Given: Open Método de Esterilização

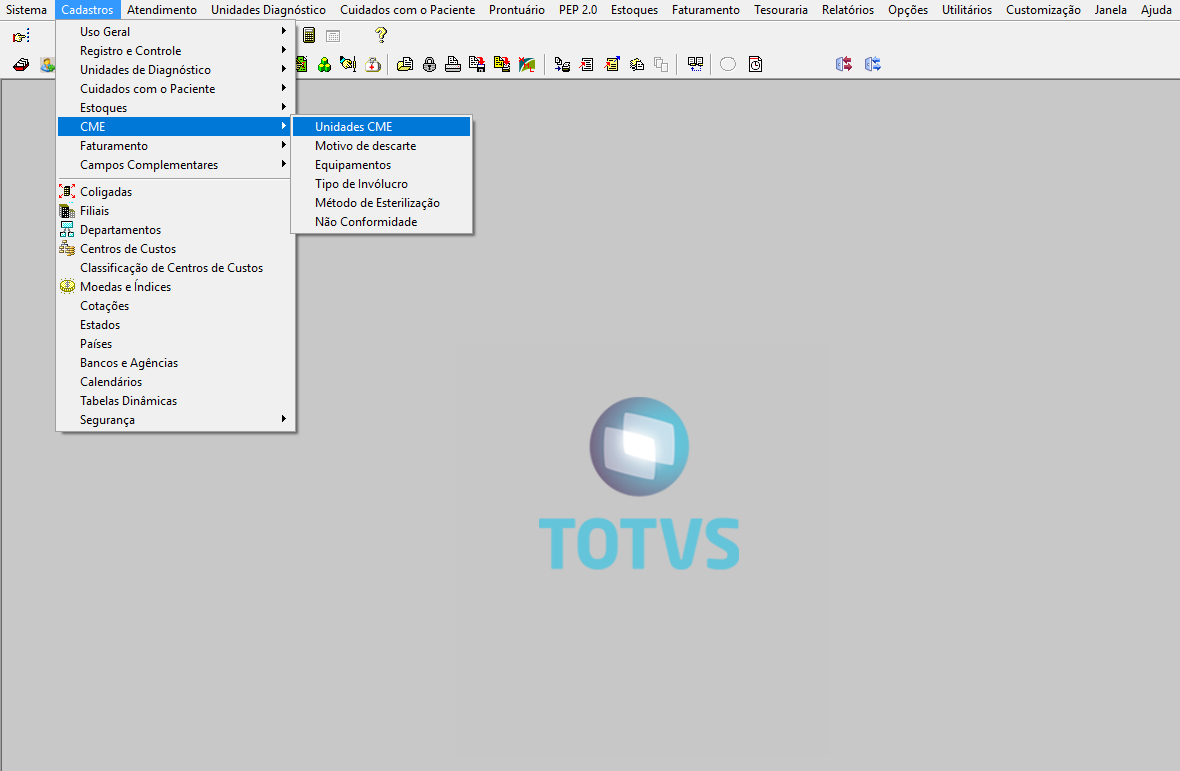Looking at the screenshot, I should coord(382,203).
